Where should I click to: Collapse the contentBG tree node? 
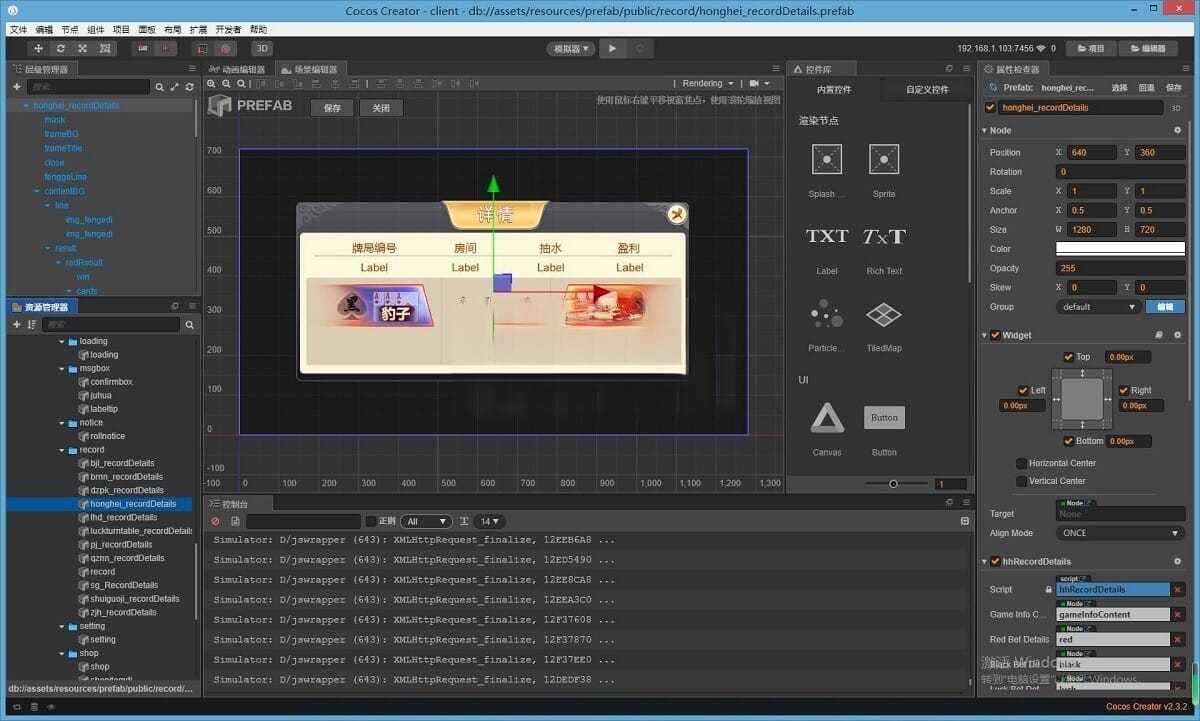coord(37,191)
